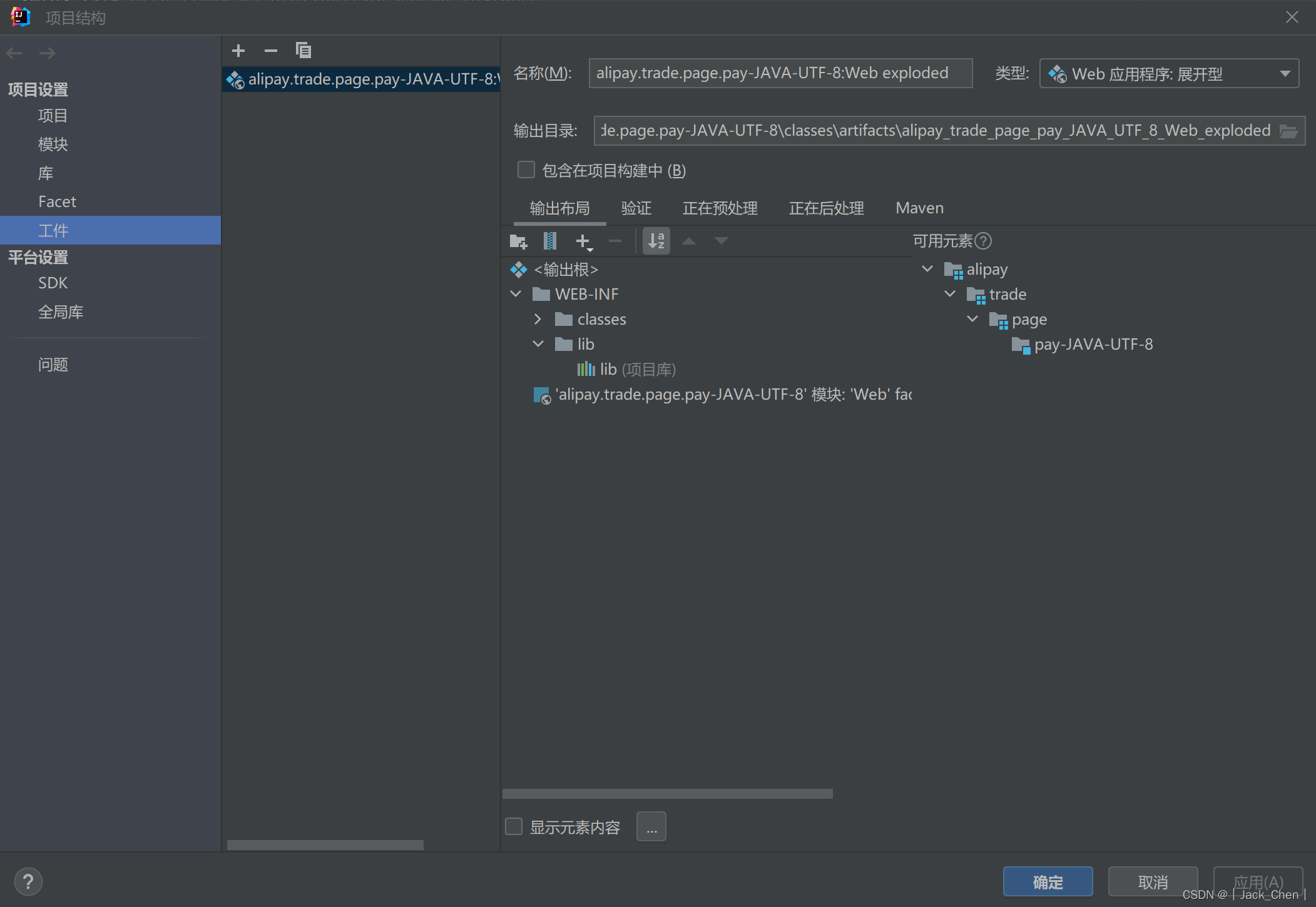Click the add copy of element icon

coord(583,241)
